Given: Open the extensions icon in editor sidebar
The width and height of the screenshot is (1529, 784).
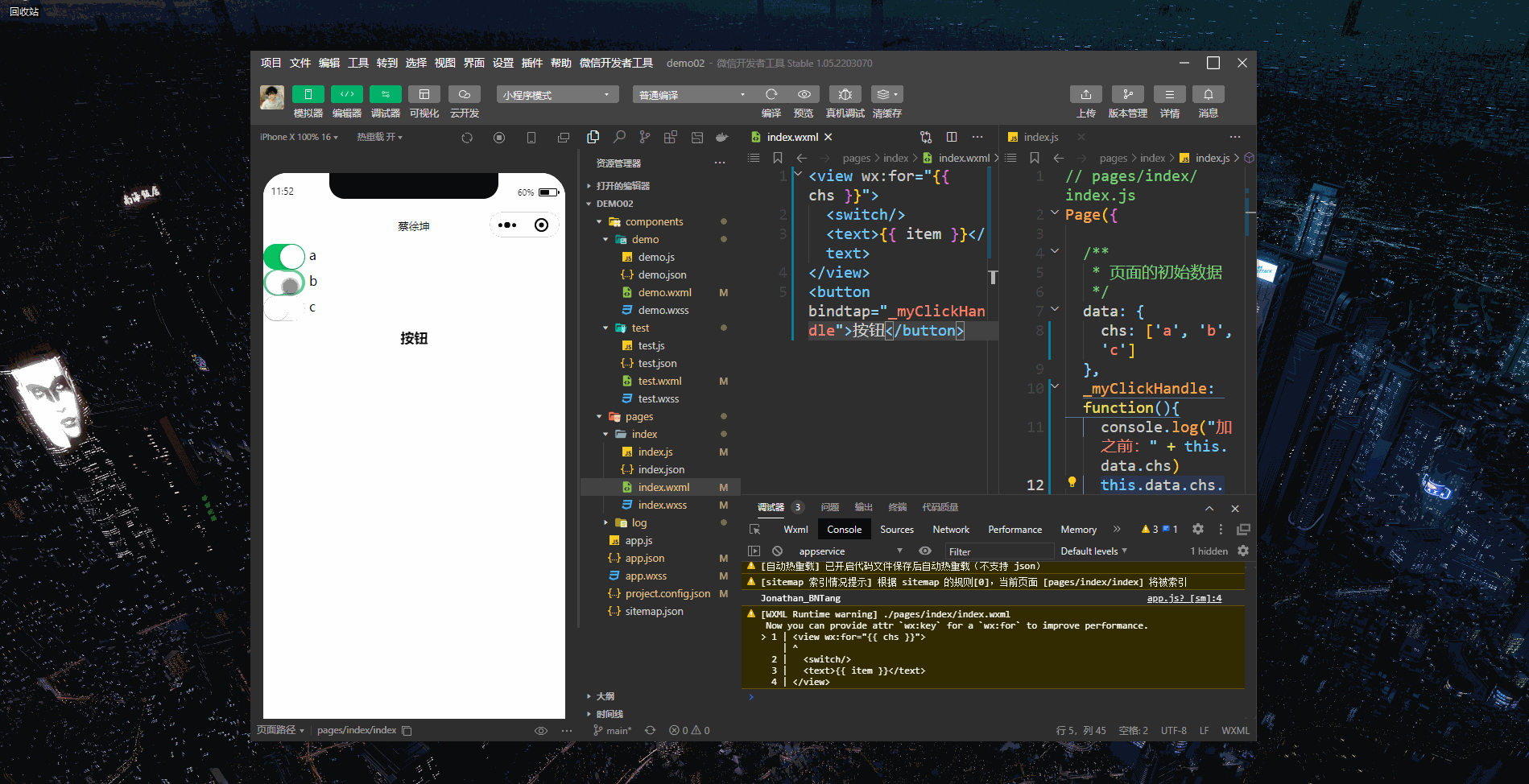Looking at the screenshot, I should pos(671,137).
